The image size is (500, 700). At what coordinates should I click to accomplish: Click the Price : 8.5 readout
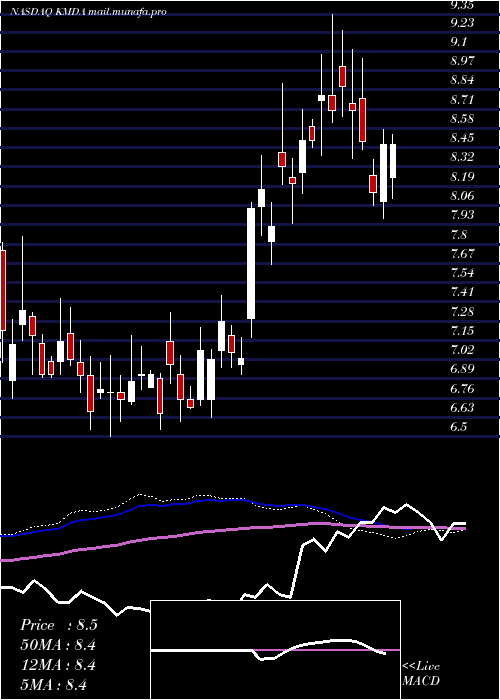(59, 625)
